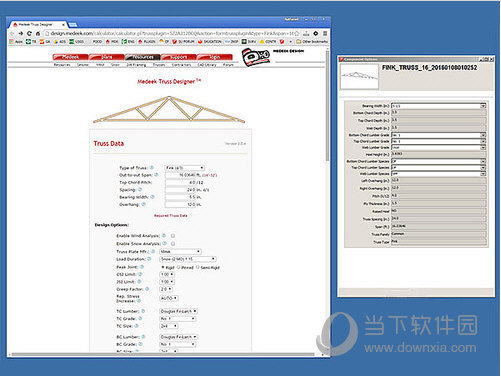Open the browser home page icon

(x=38, y=34)
